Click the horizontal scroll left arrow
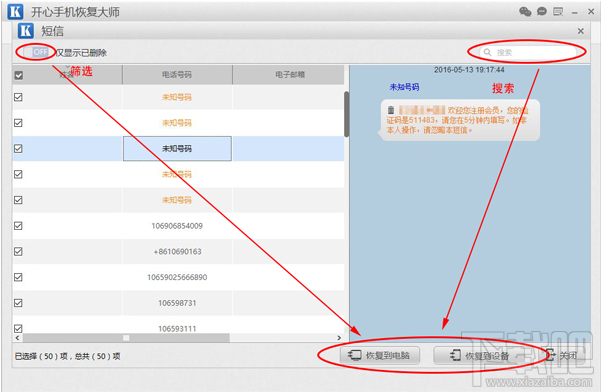Viewport: 601px width, 392px height. [17, 338]
